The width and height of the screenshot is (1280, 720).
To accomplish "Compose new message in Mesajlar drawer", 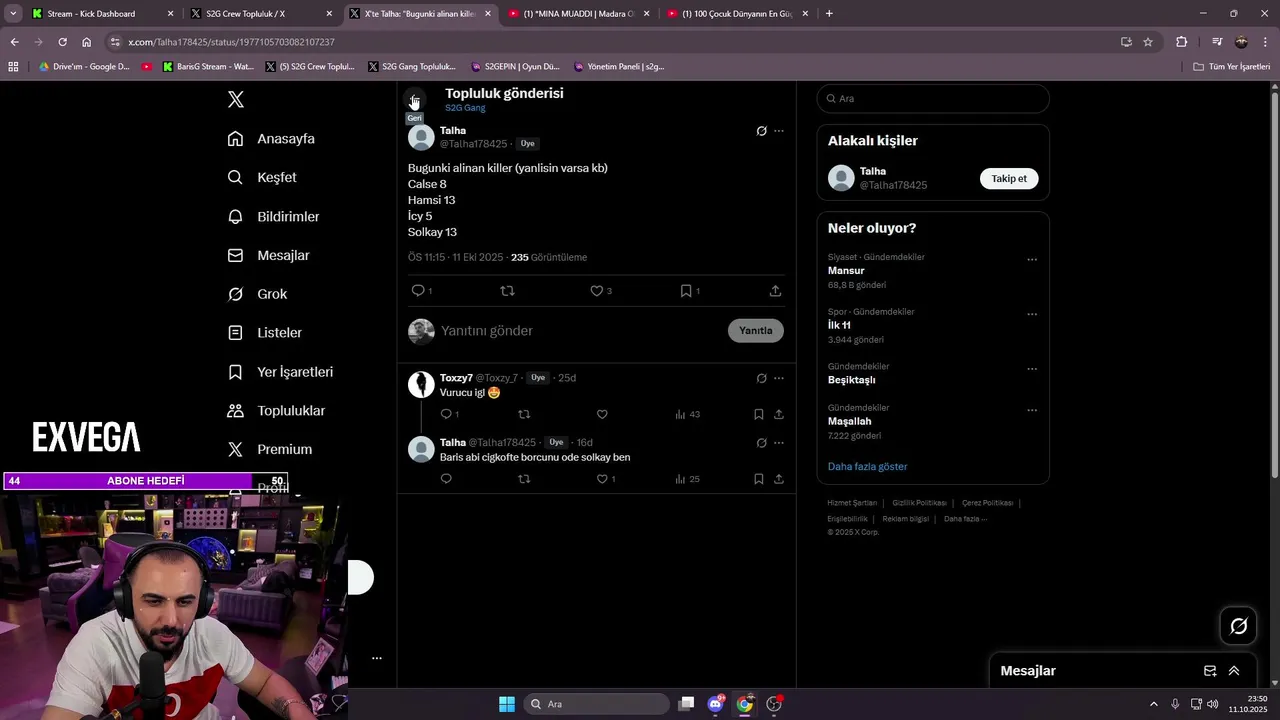I will point(1210,671).
